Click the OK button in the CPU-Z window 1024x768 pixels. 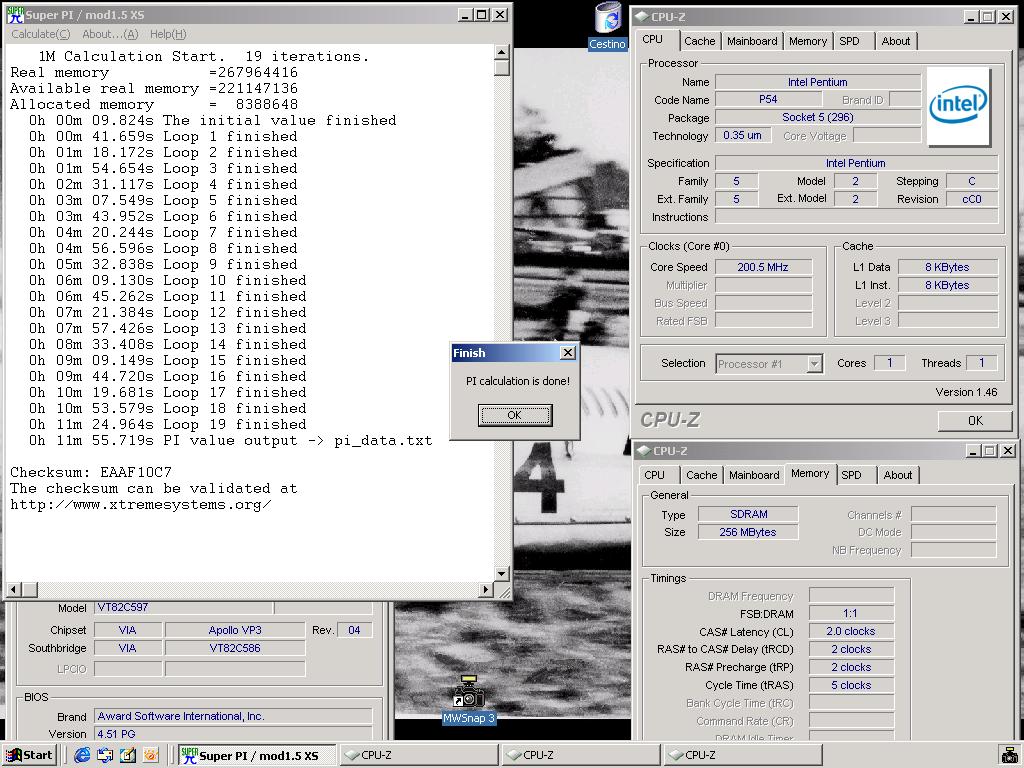point(975,421)
